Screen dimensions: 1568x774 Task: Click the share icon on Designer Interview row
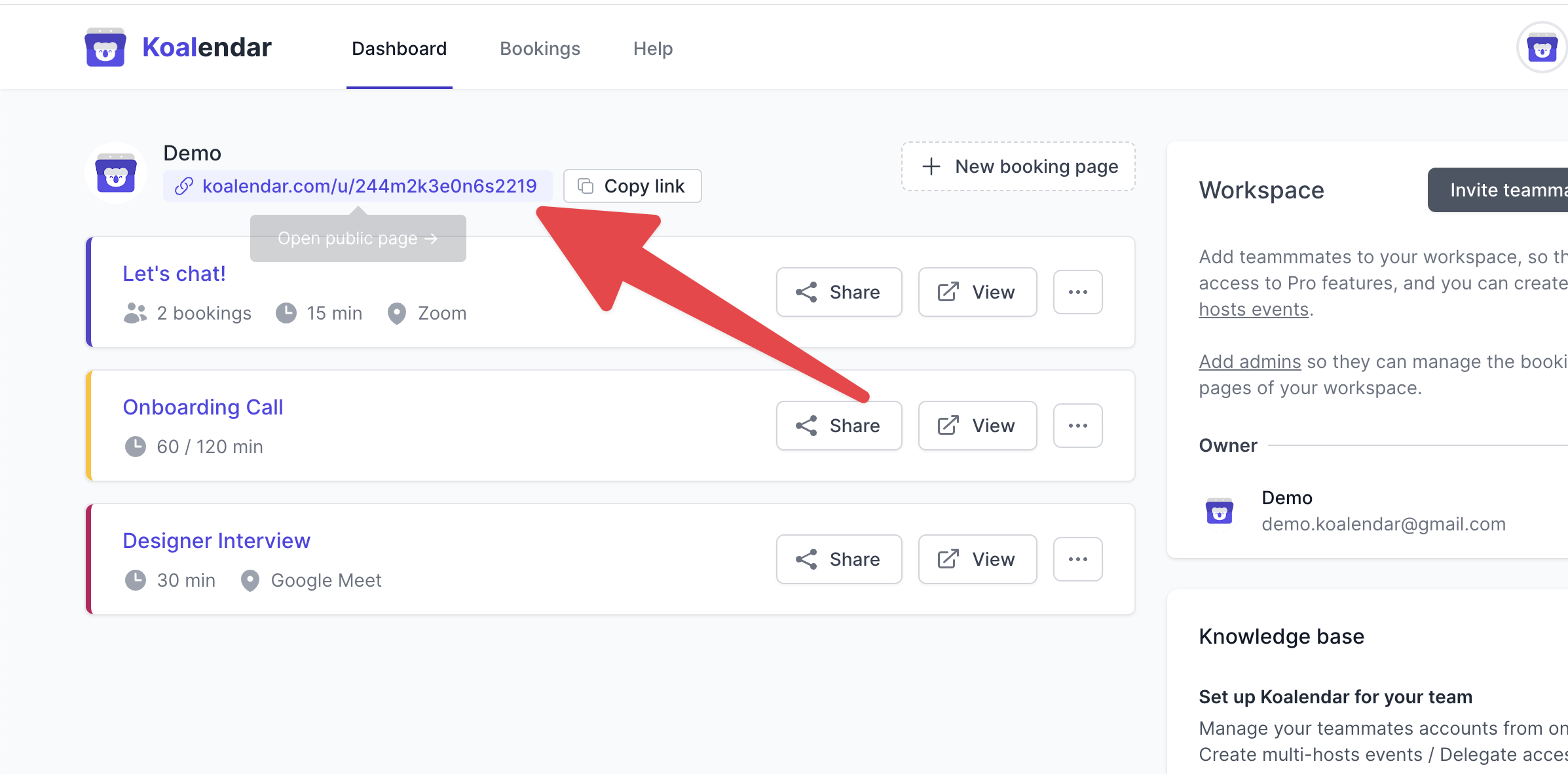tap(806, 559)
